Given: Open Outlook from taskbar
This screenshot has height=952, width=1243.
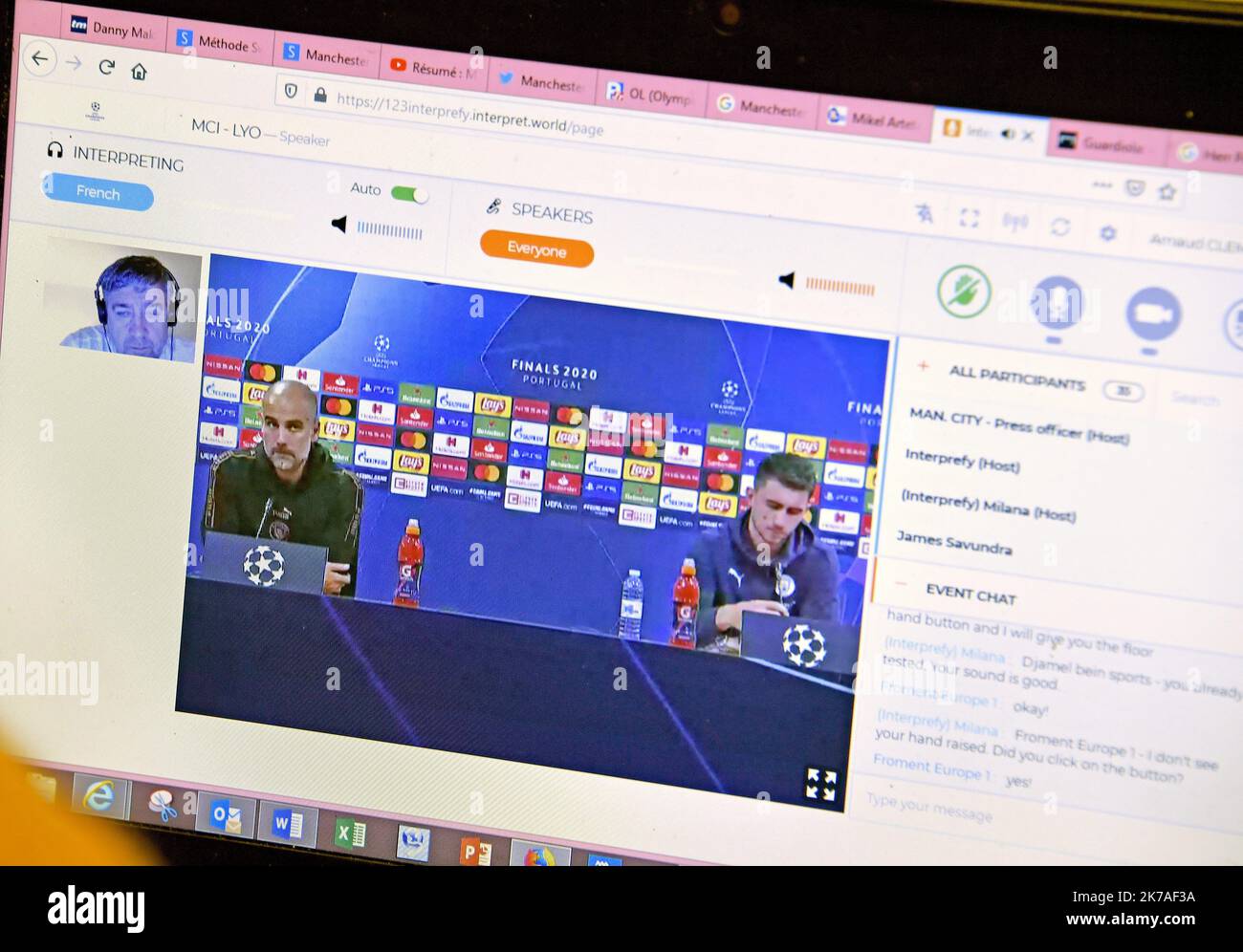Looking at the screenshot, I should click(x=226, y=814).
